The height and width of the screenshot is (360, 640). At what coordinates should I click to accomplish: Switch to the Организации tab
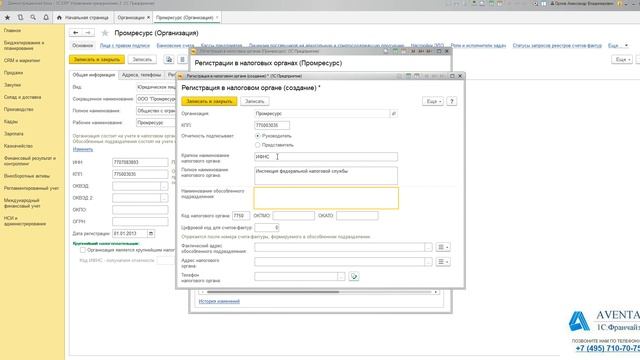131,18
